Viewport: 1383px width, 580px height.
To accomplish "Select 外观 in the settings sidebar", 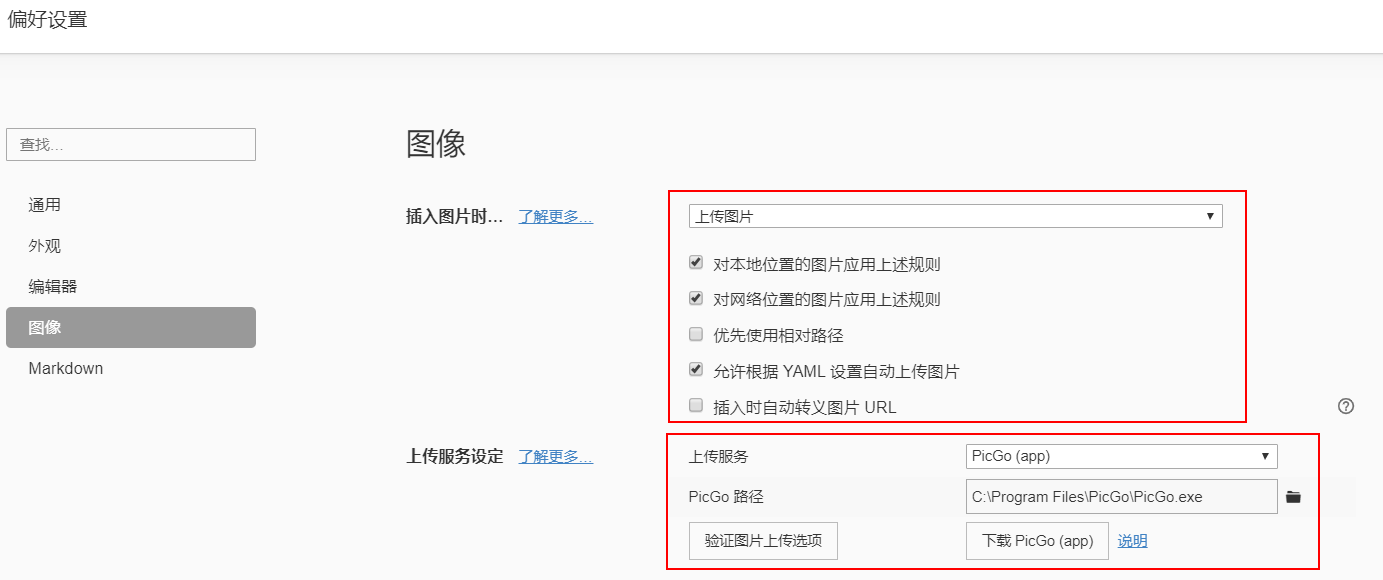I will point(131,246).
